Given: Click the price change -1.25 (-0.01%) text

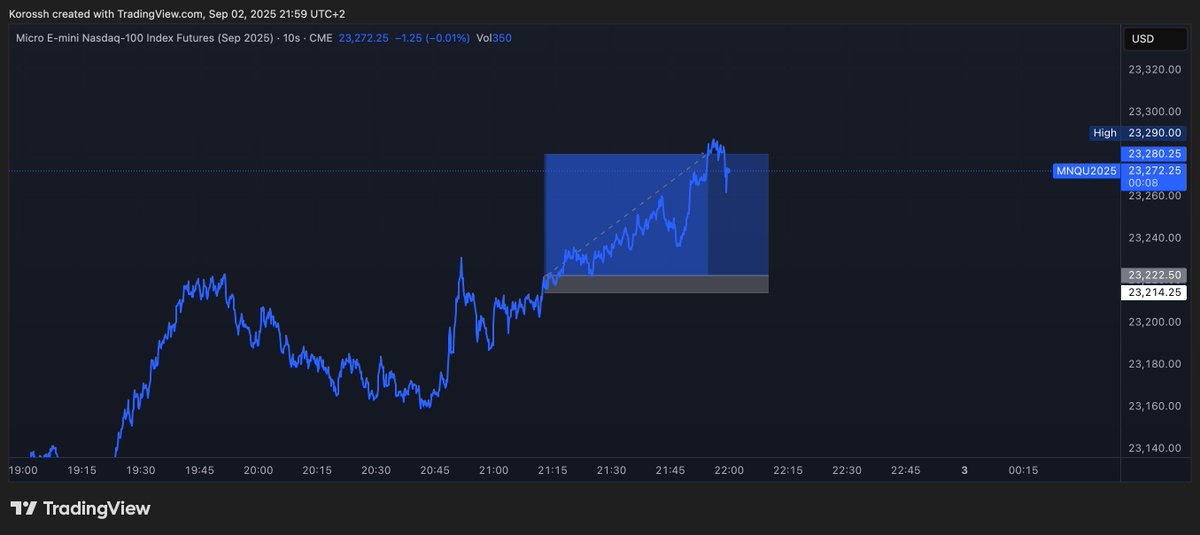Looking at the screenshot, I should (x=434, y=38).
